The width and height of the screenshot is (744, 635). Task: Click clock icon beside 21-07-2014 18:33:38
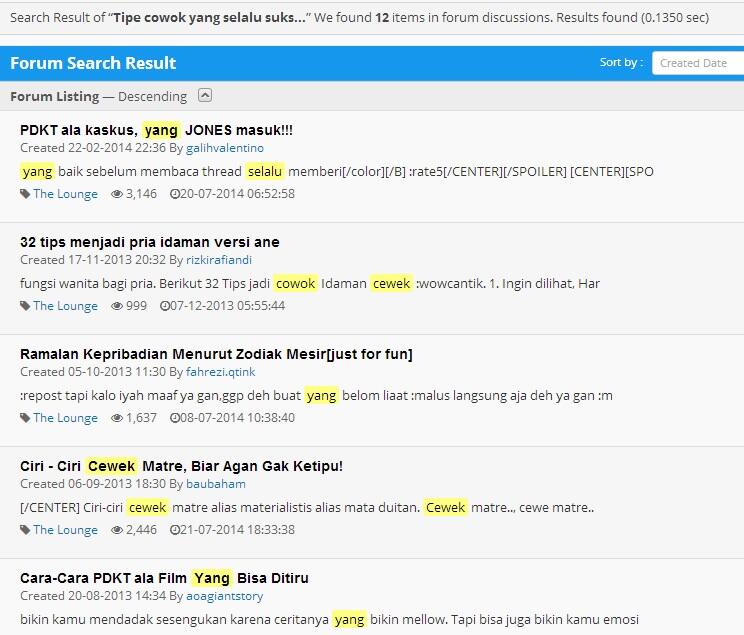[x=175, y=530]
